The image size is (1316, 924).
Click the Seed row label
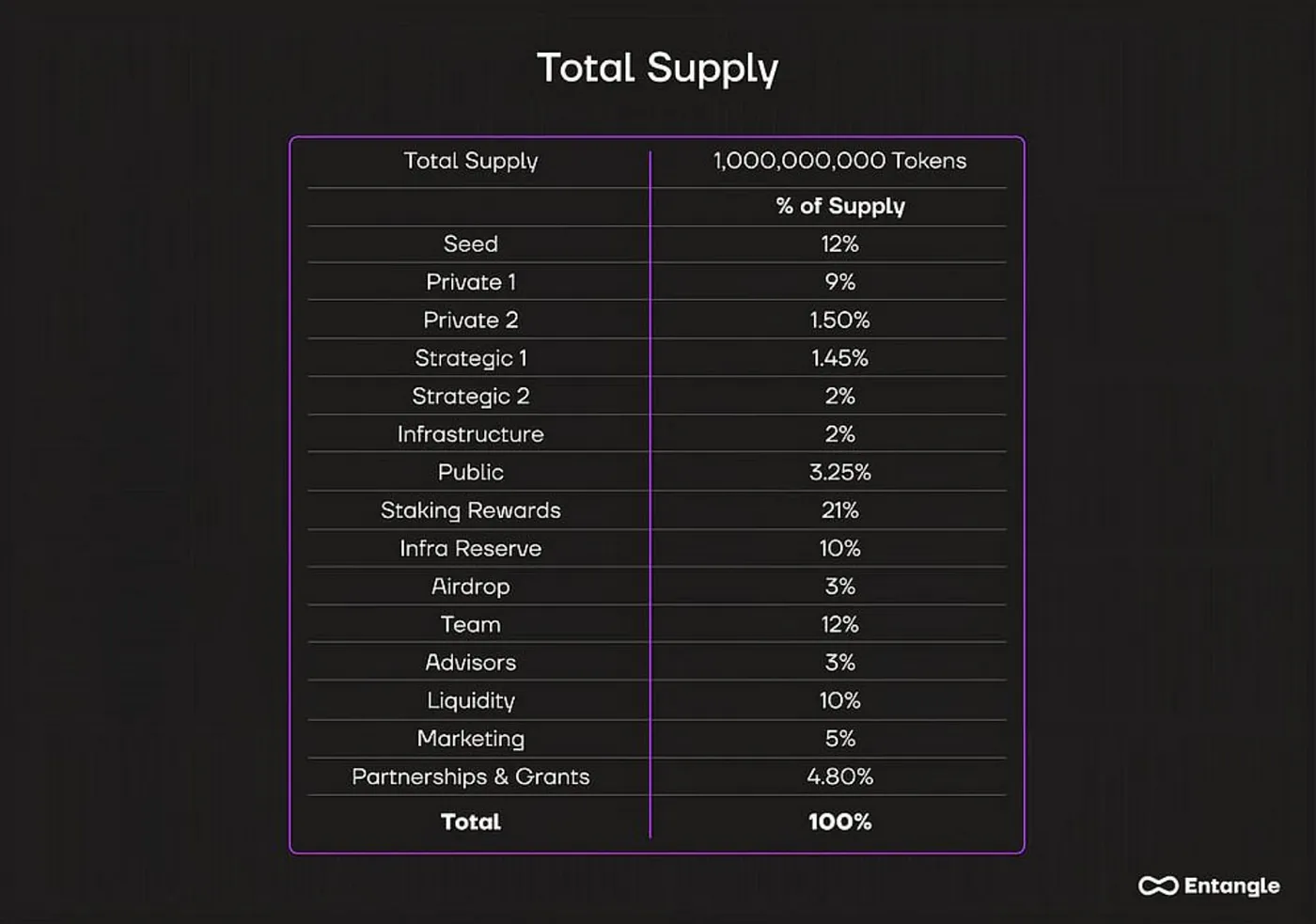click(471, 243)
